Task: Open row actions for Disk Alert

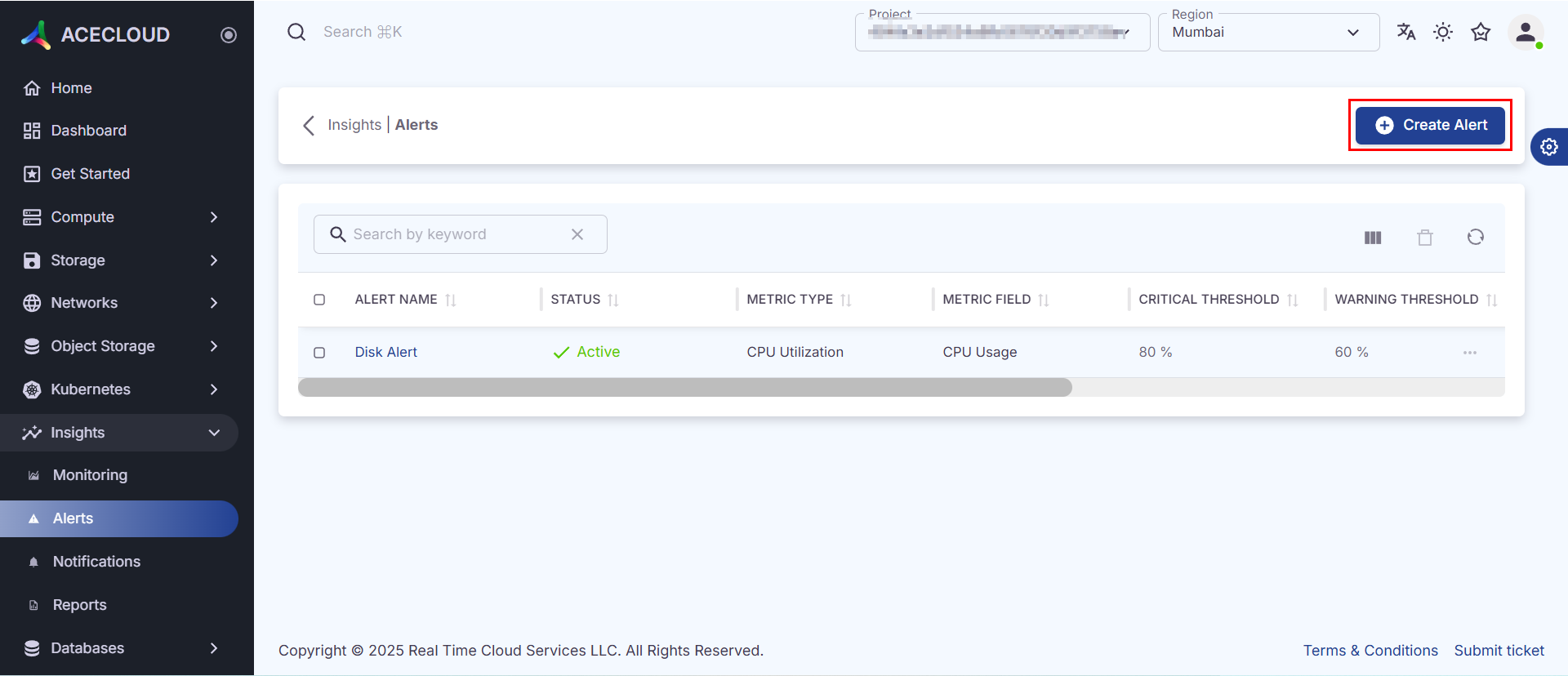Action: click(x=1469, y=353)
